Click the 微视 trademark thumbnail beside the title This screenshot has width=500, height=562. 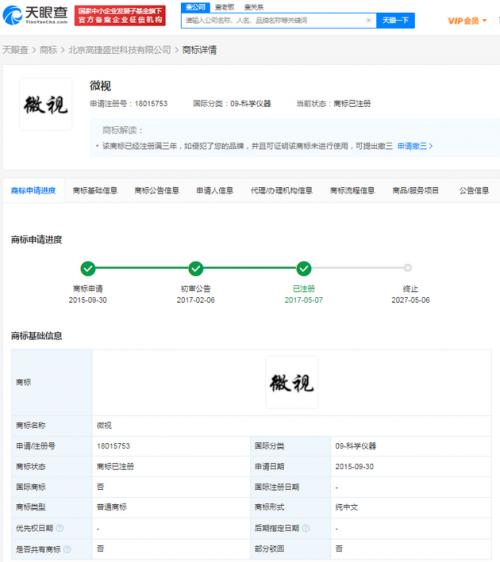tap(46, 105)
